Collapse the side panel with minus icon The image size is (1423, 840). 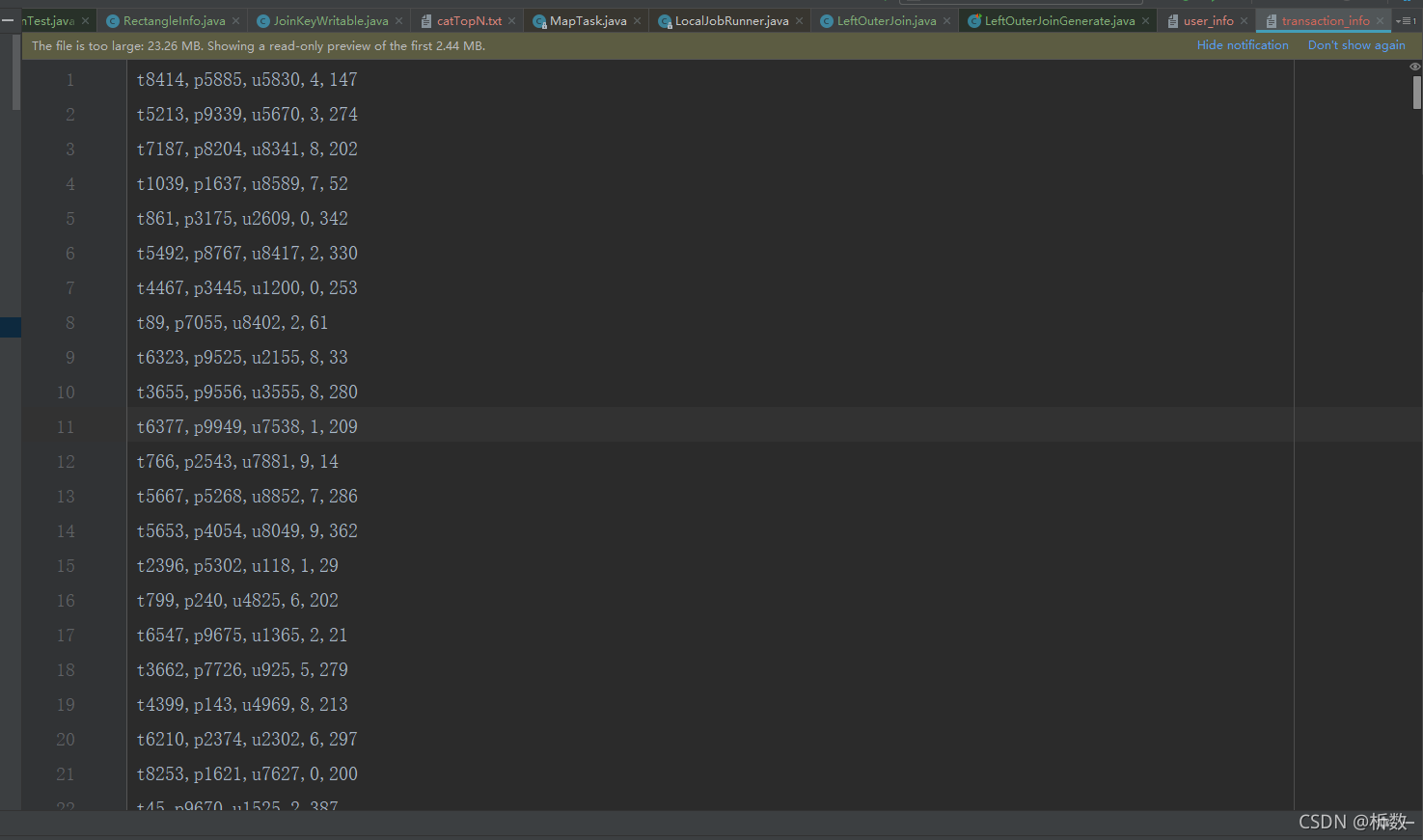coord(8,19)
